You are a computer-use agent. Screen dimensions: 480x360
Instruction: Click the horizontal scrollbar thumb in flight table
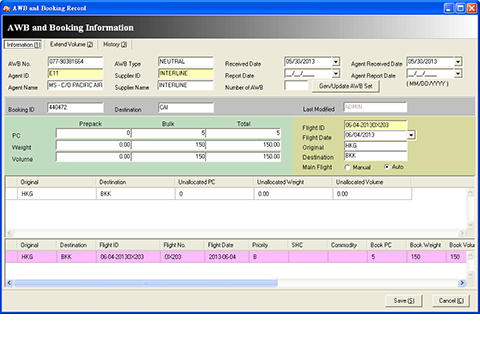pos(146,283)
